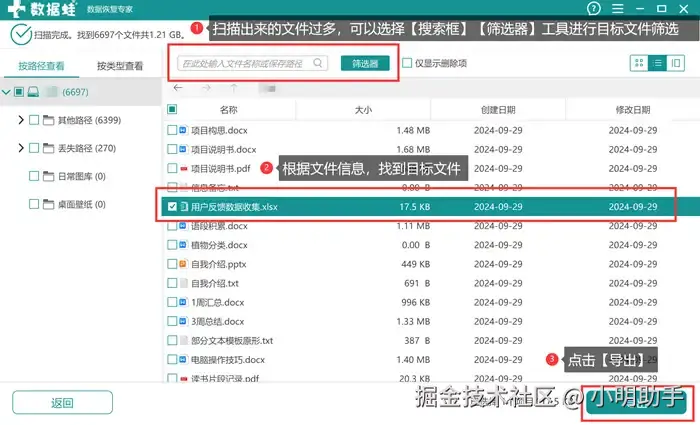Click the Word icon of 植物分类.docx
Screen dimensions: 700x425
[183, 245]
